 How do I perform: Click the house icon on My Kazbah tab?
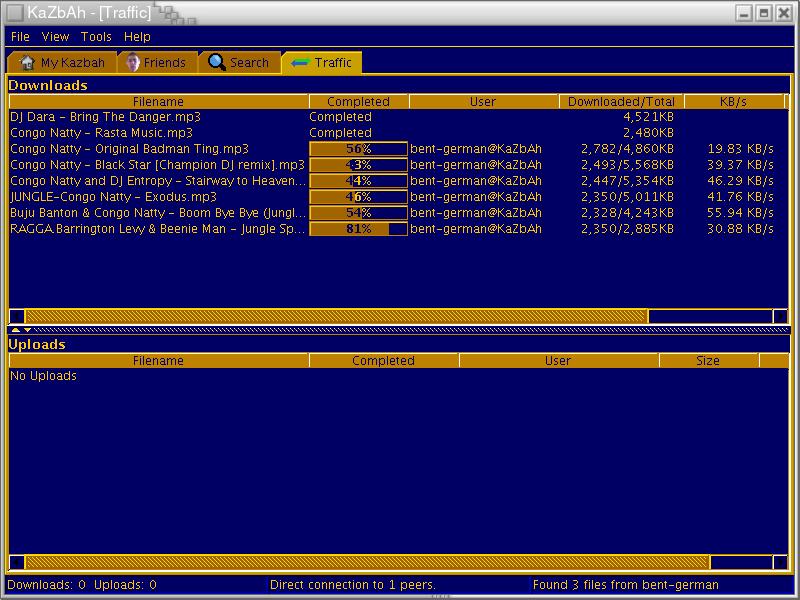pos(27,63)
